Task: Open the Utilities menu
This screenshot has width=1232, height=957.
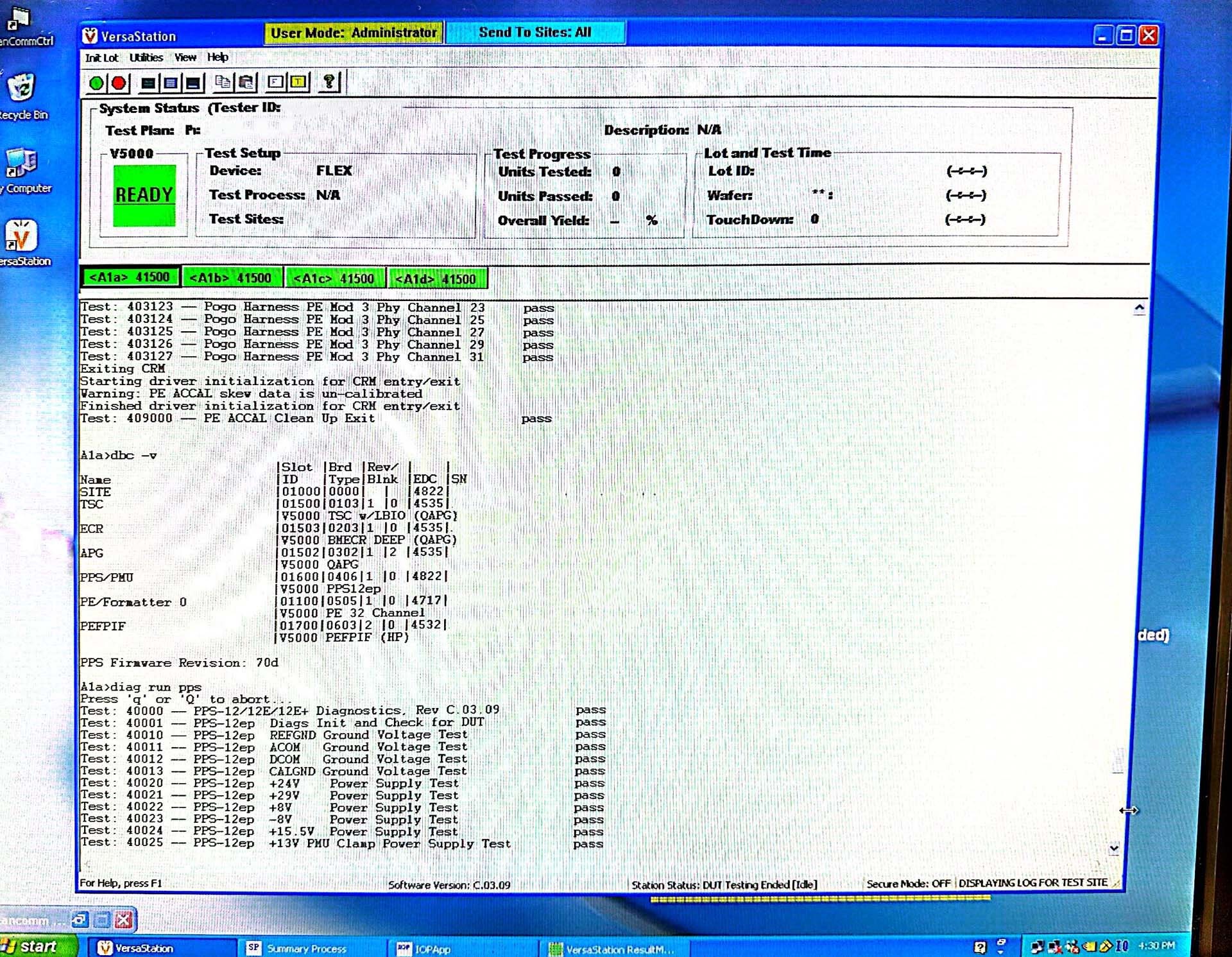Action: [146, 58]
